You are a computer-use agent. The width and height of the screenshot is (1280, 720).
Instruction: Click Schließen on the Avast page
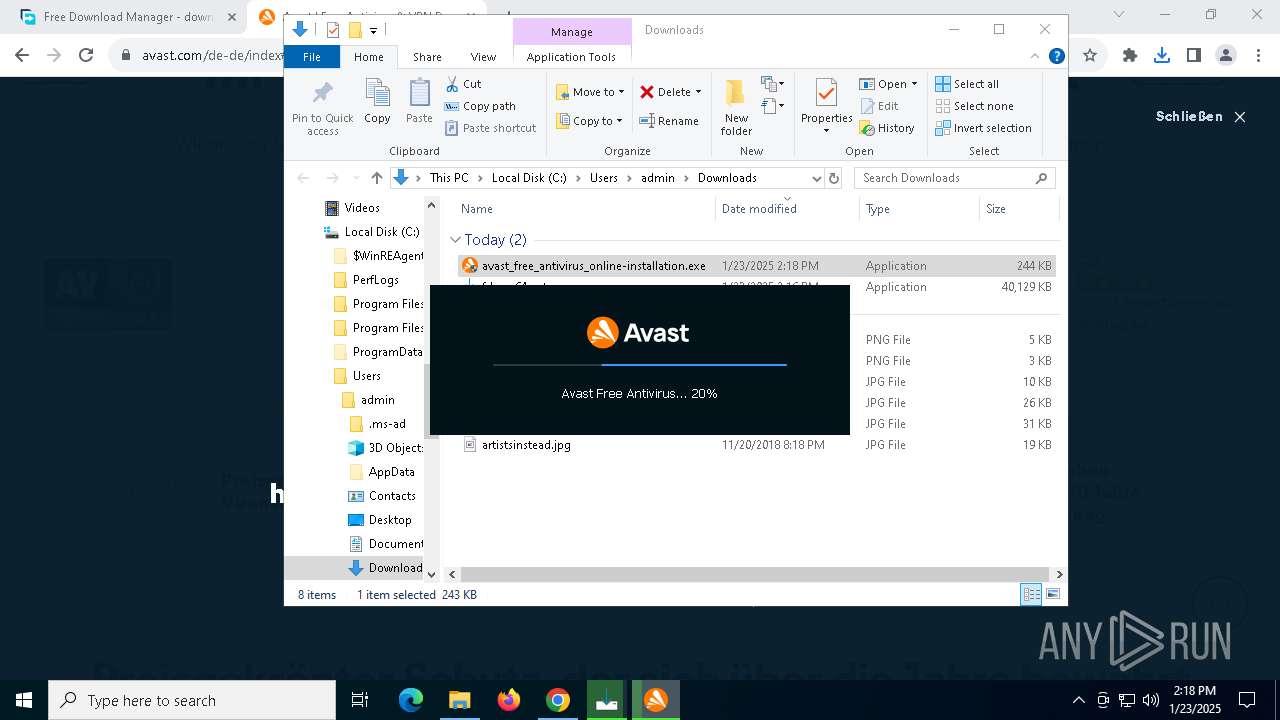click(1200, 117)
